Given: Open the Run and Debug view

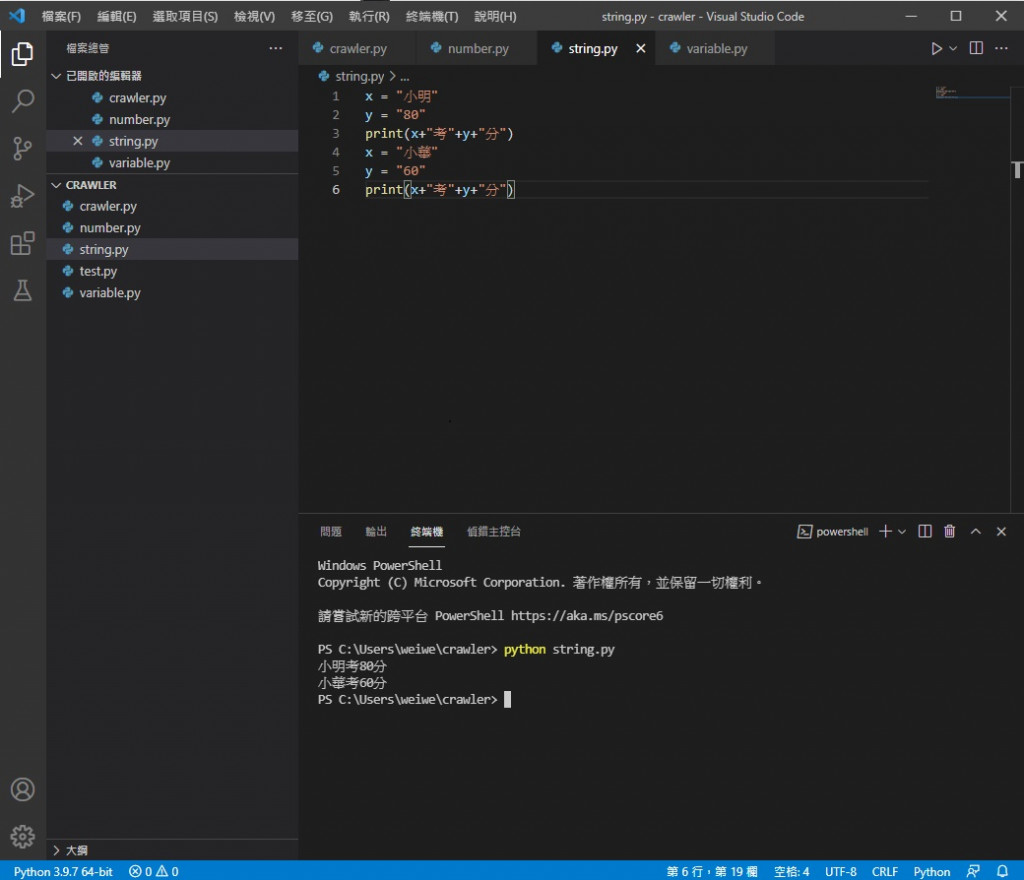Looking at the screenshot, I should [x=22, y=196].
